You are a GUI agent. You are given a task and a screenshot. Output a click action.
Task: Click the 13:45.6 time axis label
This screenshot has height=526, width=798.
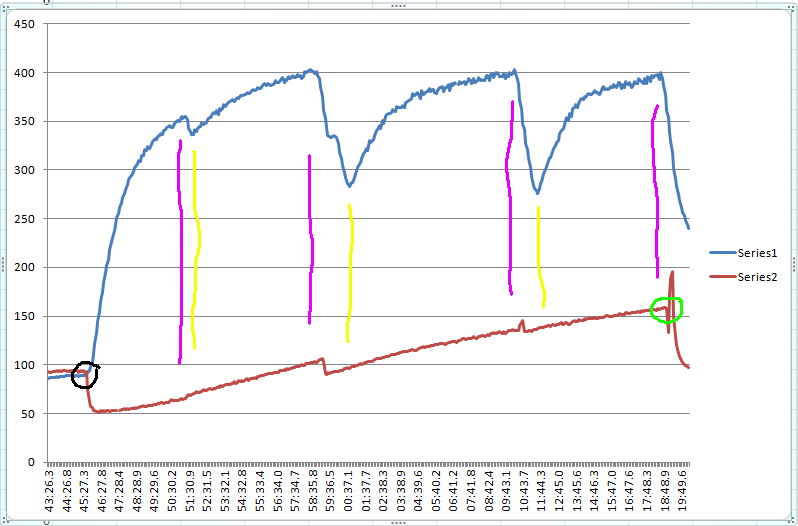click(x=577, y=490)
